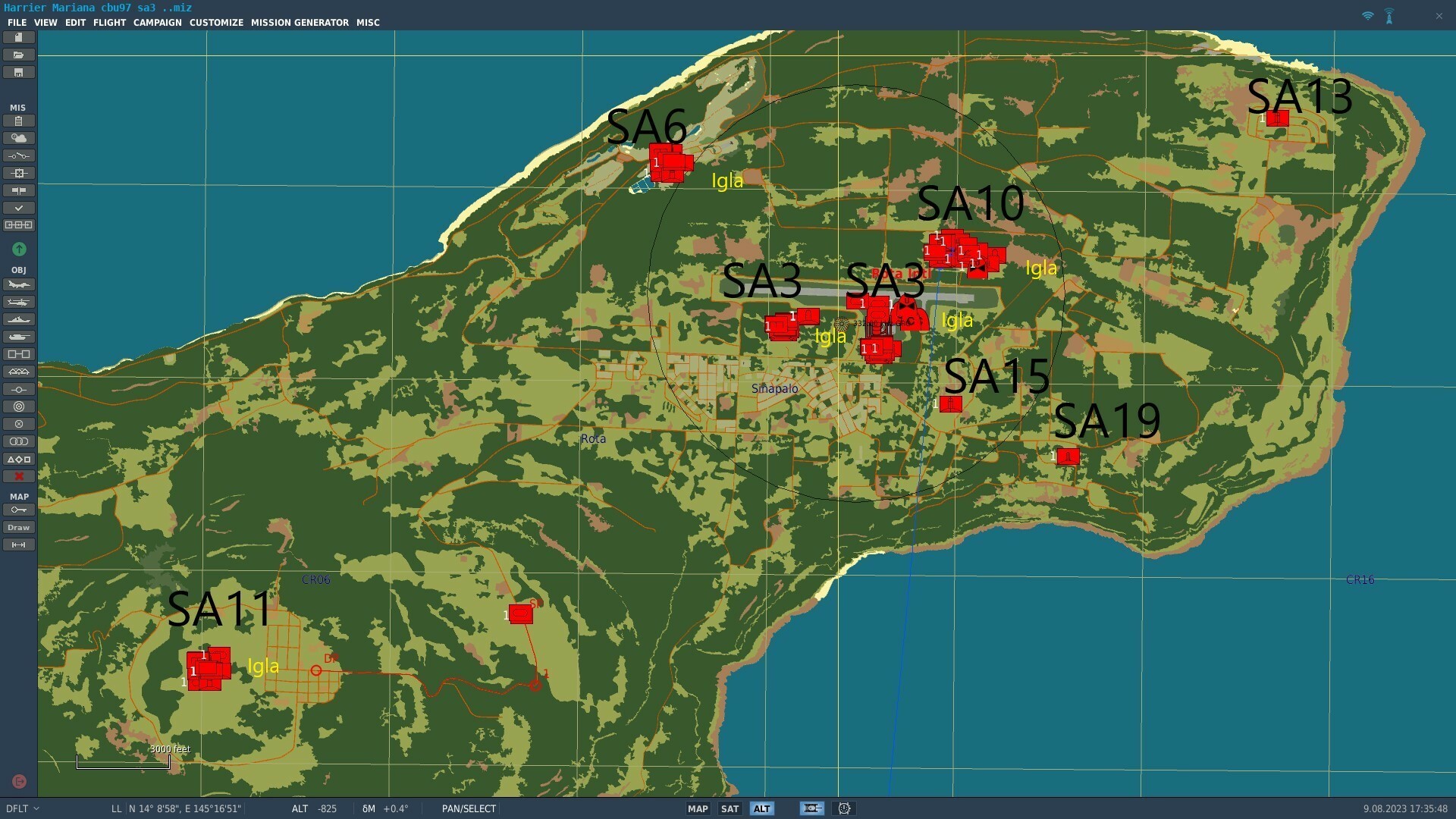Open the MISSION GENERATOR menu
The image size is (1456, 819).
click(x=300, y=23)
